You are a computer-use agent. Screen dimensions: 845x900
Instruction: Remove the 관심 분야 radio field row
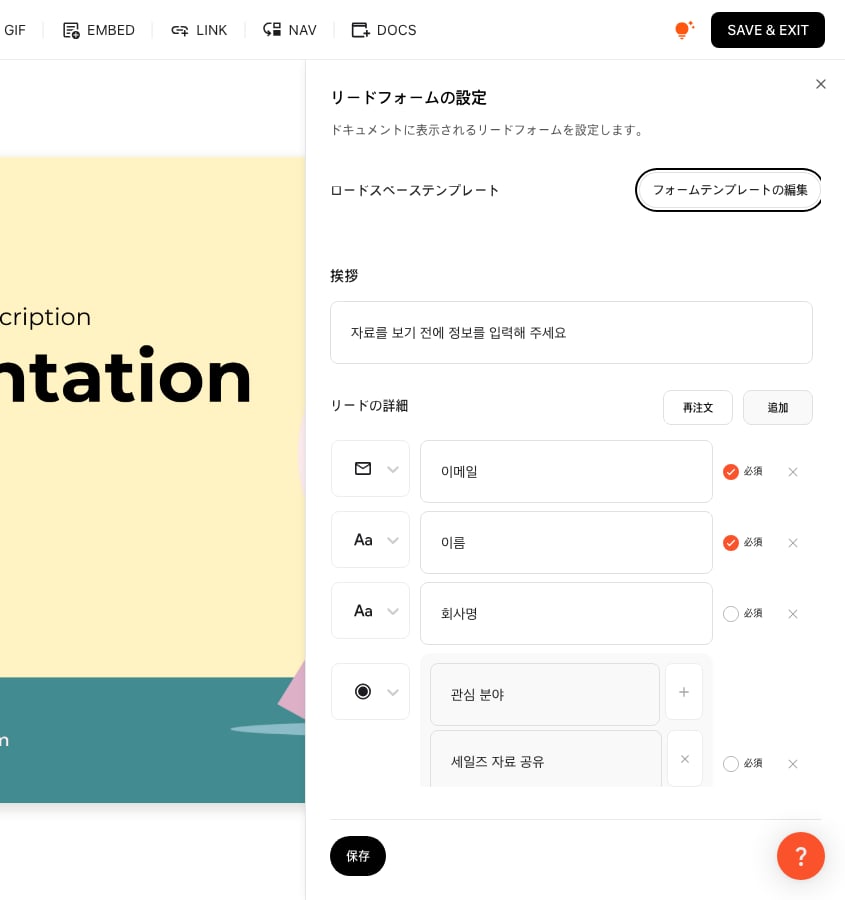[793, 764]
